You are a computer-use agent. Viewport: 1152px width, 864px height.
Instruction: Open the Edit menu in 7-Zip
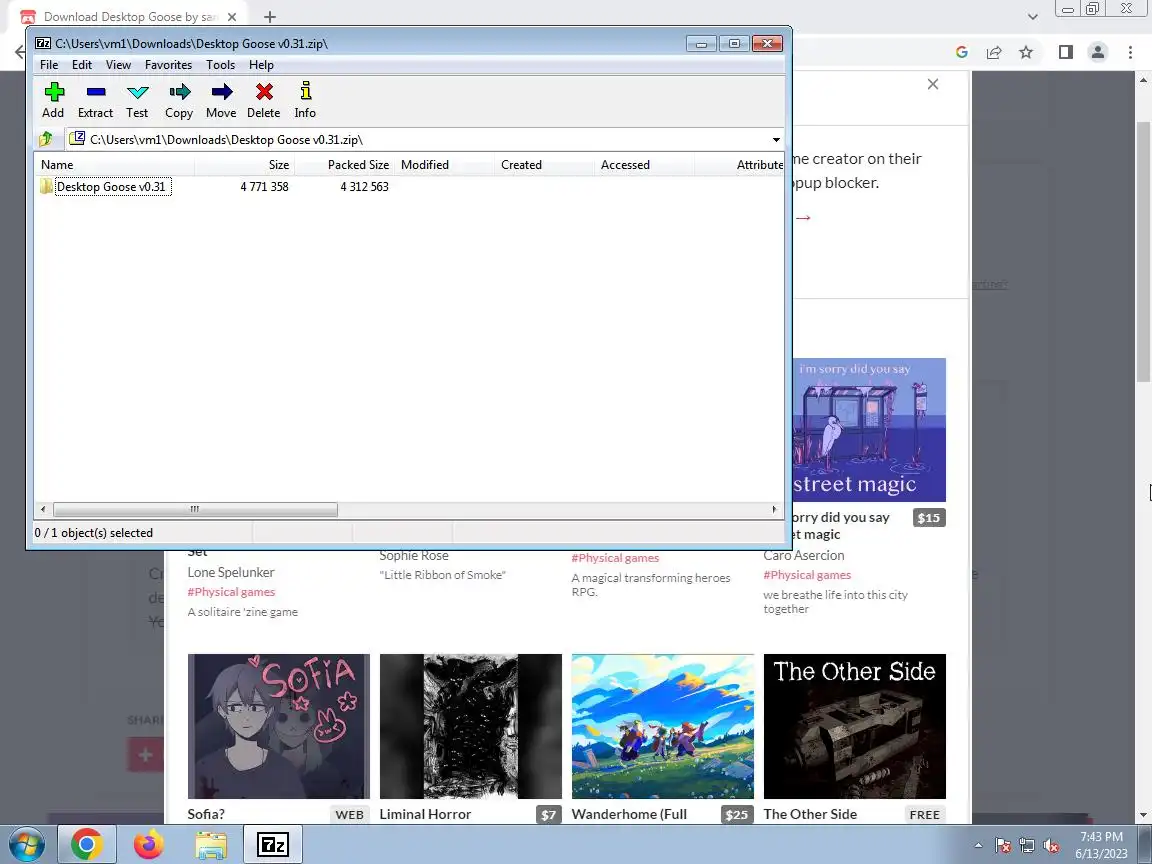pyautogui.click(x=82, y=65)
